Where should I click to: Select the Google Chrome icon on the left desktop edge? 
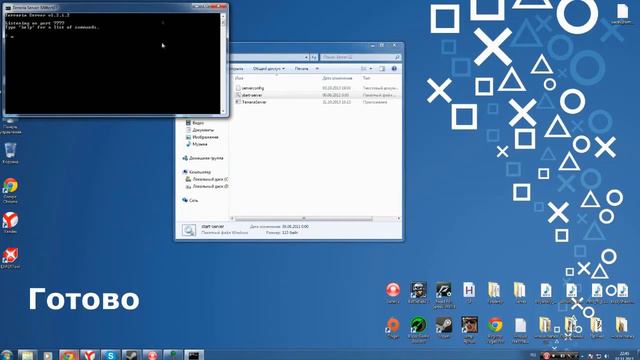[x=10, y=191]
